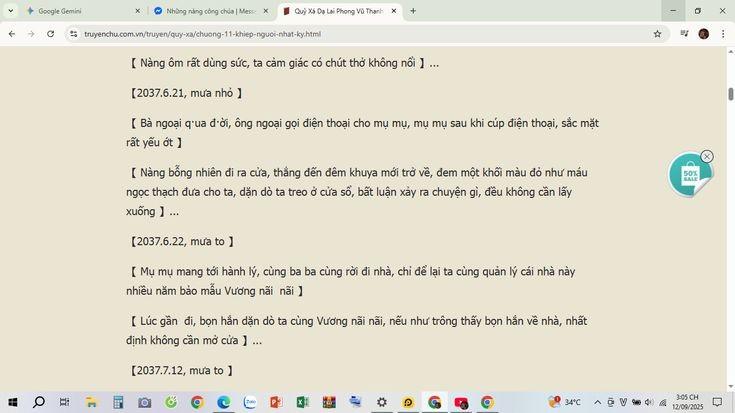
Task: Open the new tab with plus button
Action: 413,11
